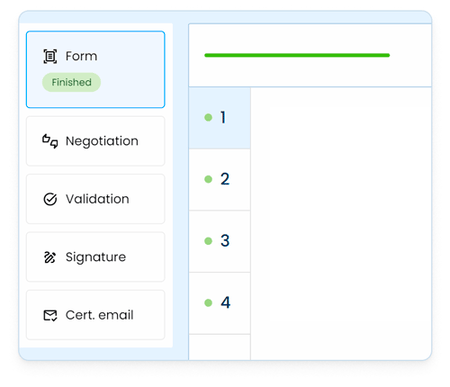The height and width of the screenshot is (387, 450).
Task: Open the Form step card
Action: [95, 70]
